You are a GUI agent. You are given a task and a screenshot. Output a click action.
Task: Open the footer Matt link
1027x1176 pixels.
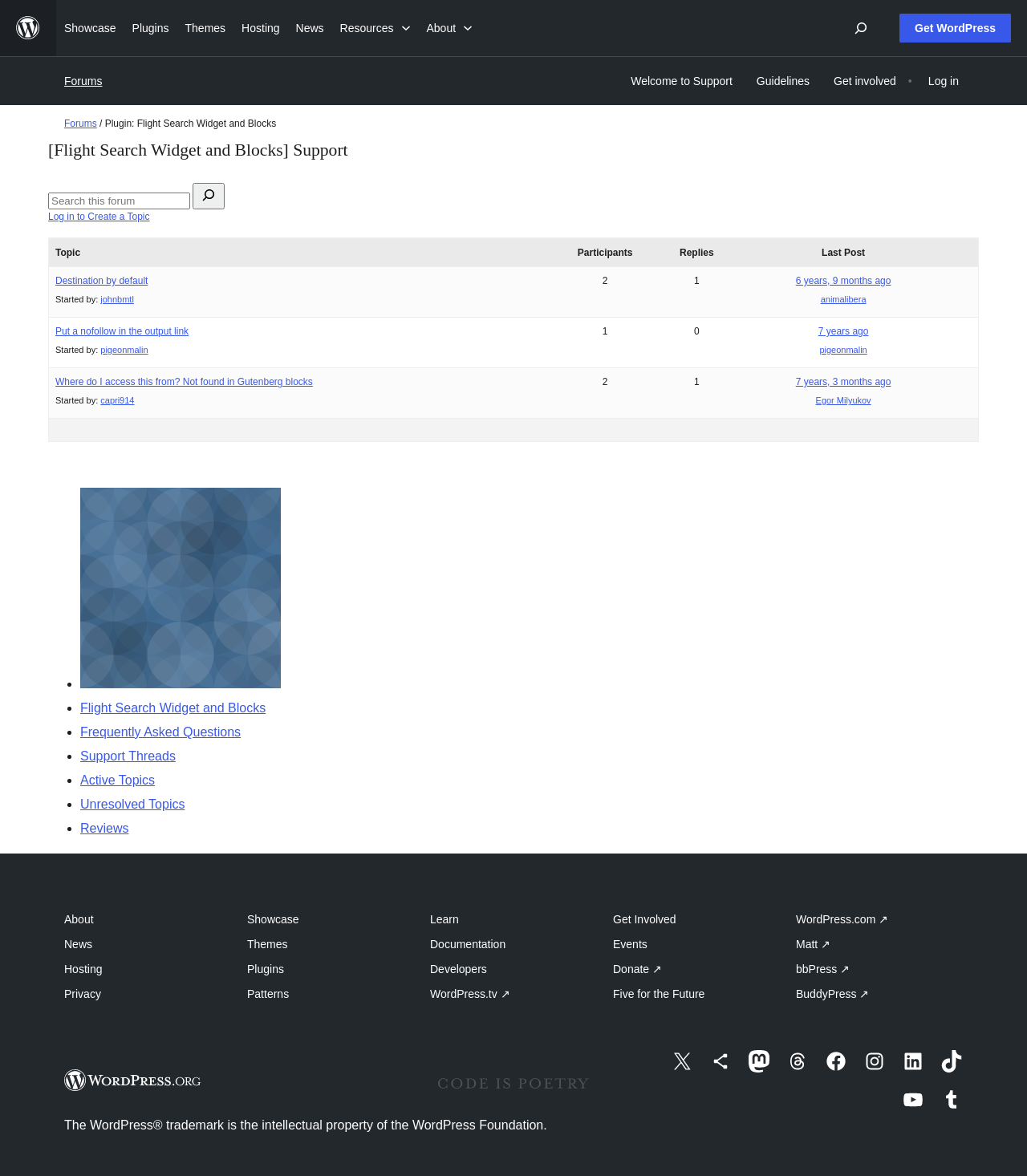click(x=813, y=944)
